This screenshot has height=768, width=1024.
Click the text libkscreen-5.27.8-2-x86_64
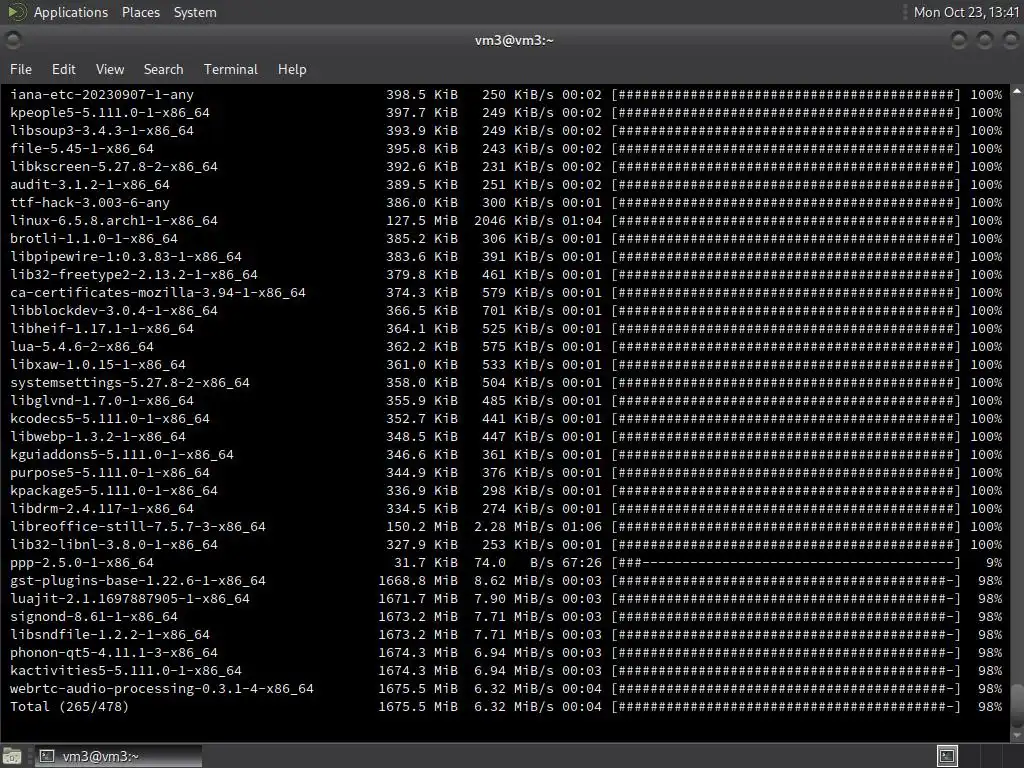pyautogui.click(x=114, y=167)
